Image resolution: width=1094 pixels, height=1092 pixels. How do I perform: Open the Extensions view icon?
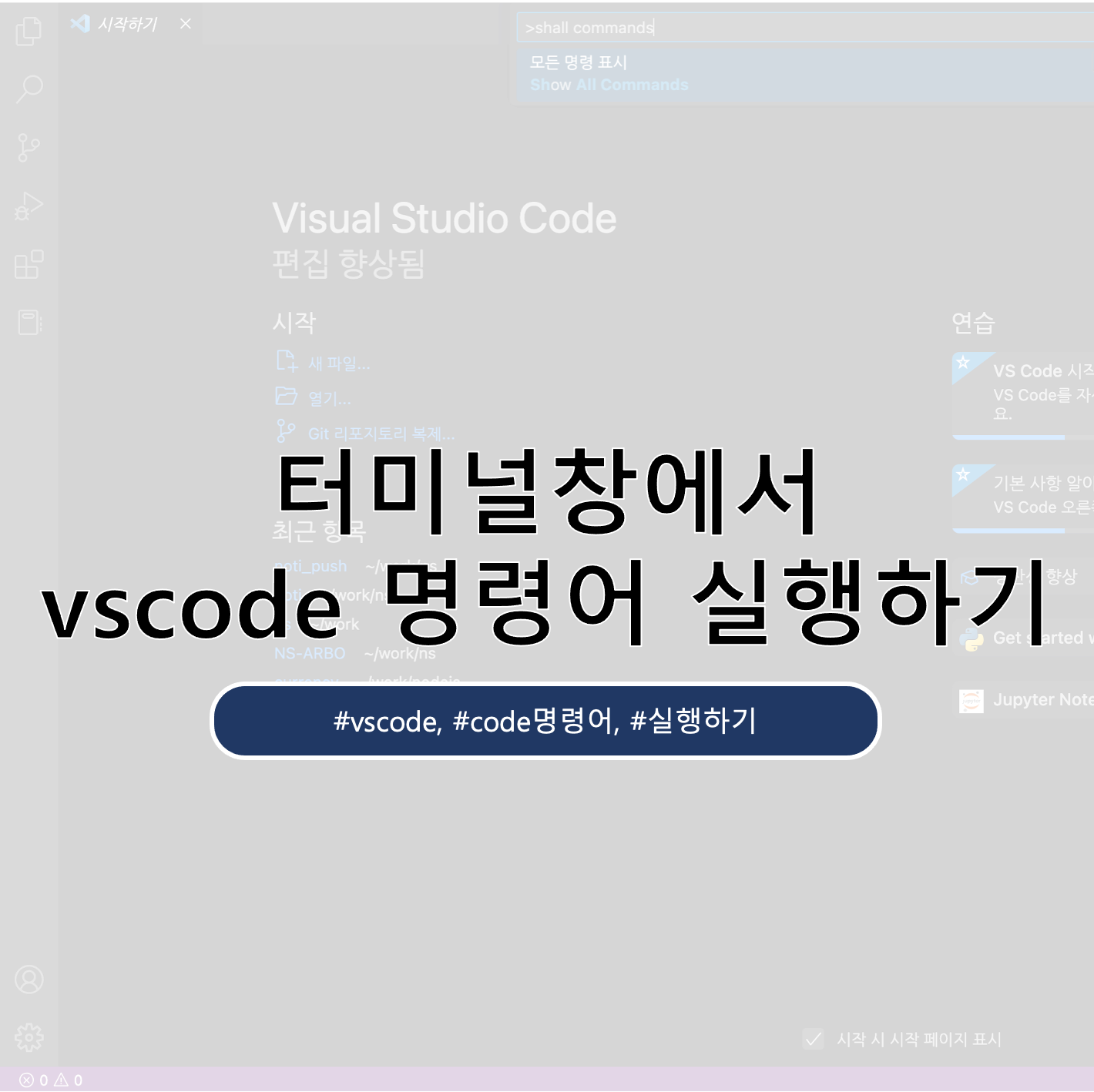point(29,264)
